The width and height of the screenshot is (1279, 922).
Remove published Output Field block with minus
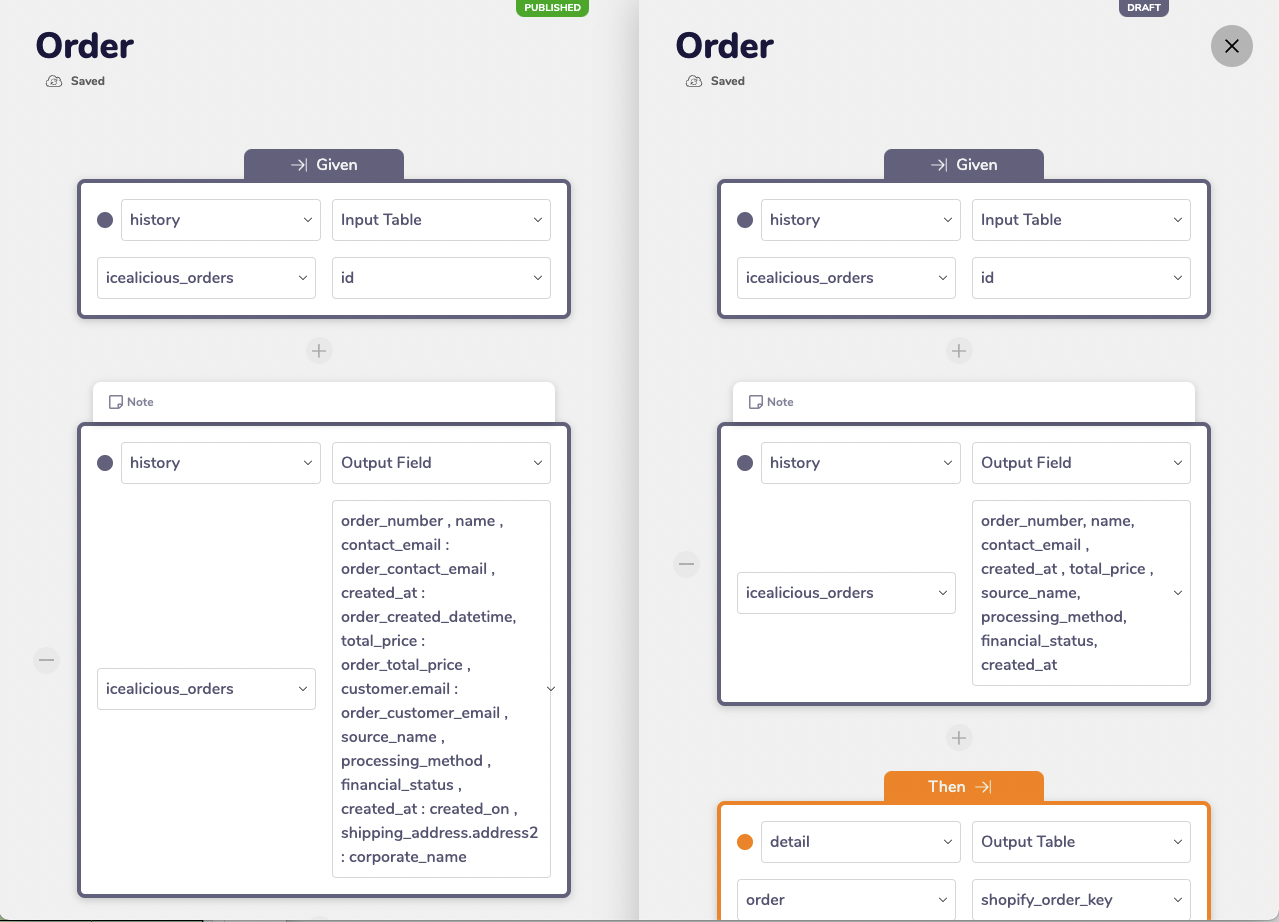click(x=46, y=660)
